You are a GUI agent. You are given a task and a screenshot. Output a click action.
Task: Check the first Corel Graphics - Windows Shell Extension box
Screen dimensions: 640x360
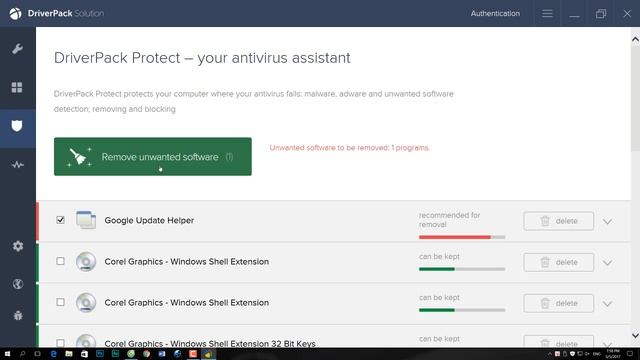pyautogui.click(x=60, y=261)
